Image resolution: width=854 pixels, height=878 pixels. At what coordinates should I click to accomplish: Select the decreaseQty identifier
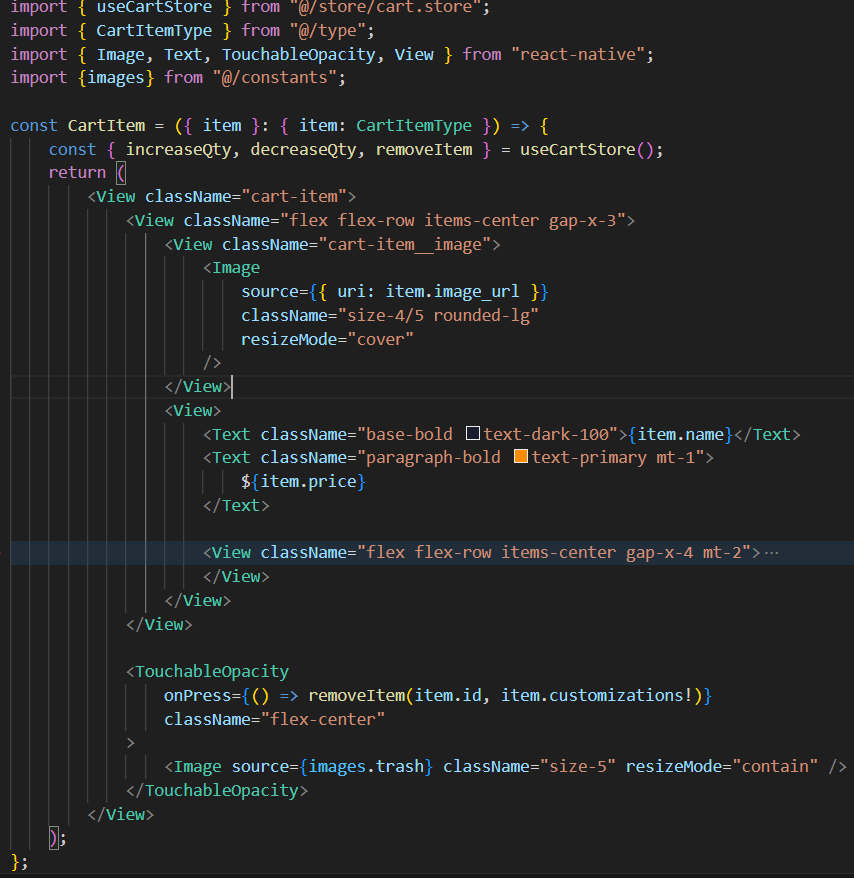coord(303,150)
